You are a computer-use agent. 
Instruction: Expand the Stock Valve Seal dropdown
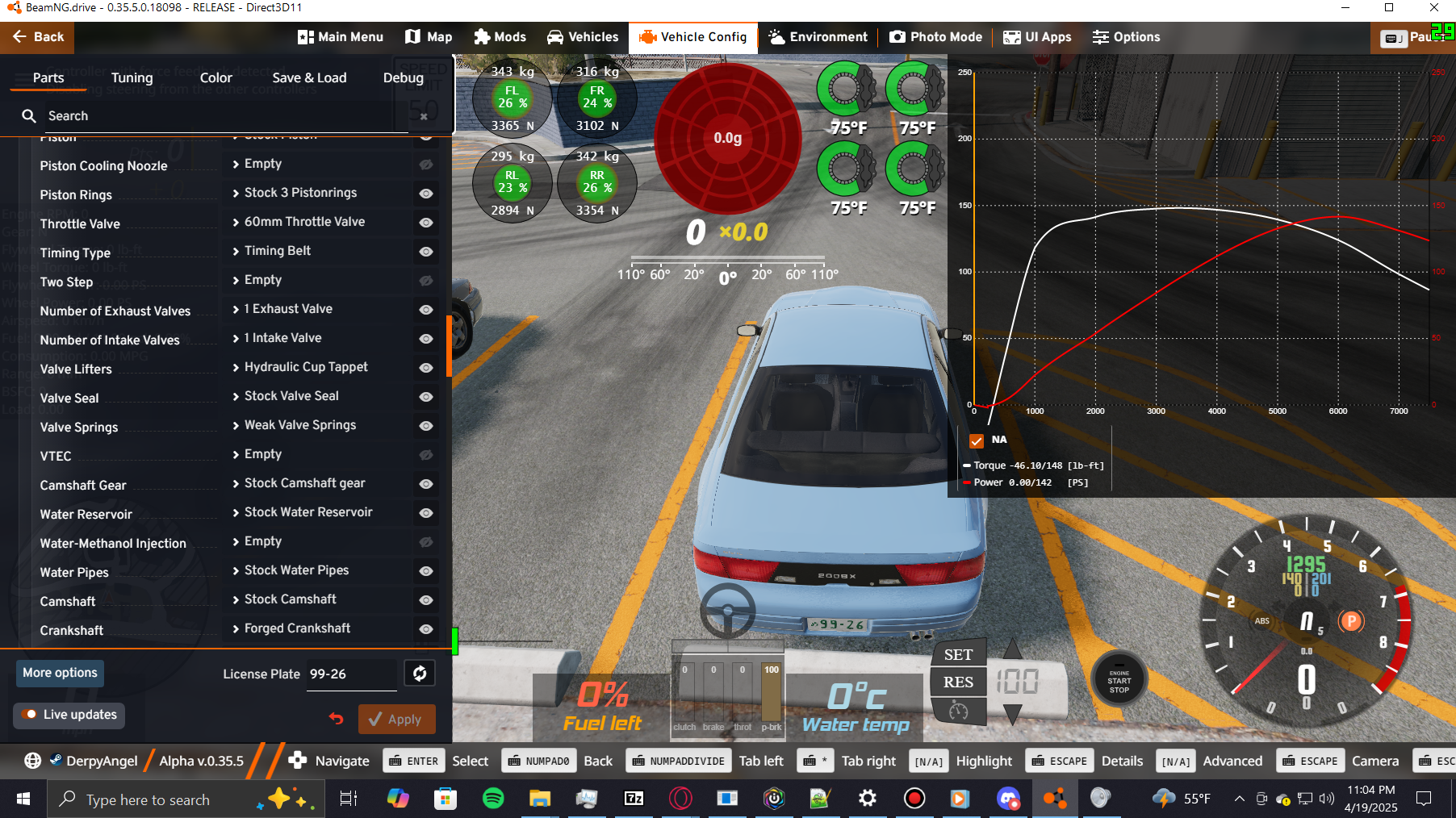click(x=316, y=396)
